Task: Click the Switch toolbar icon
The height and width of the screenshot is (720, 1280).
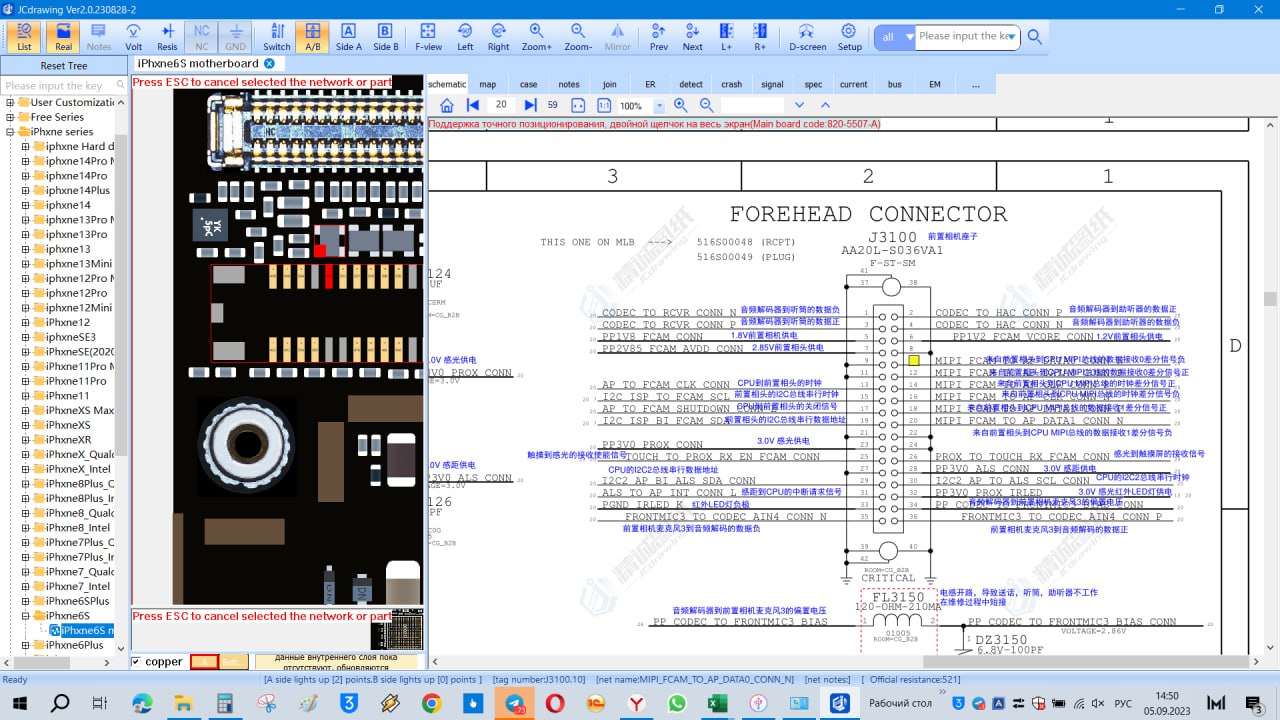Action: pos(277,37)
